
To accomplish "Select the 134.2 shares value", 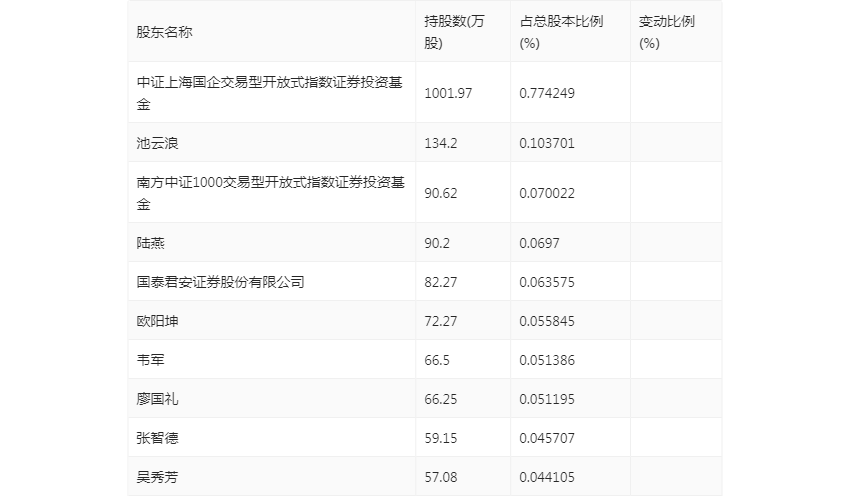I will click(x=440, y=143).
